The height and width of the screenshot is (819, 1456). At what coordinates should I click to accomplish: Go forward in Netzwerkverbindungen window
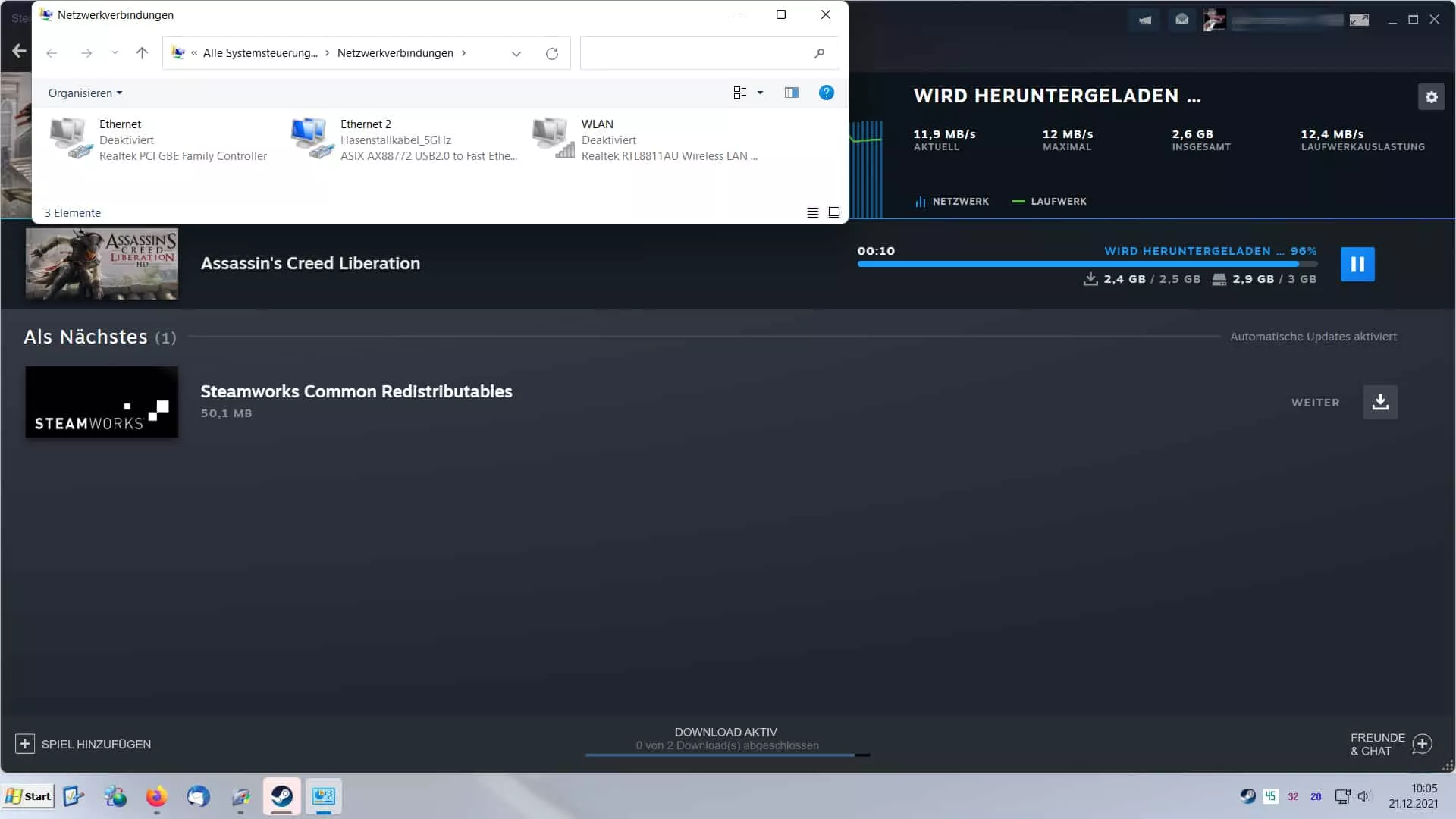(x=86, y=53)
